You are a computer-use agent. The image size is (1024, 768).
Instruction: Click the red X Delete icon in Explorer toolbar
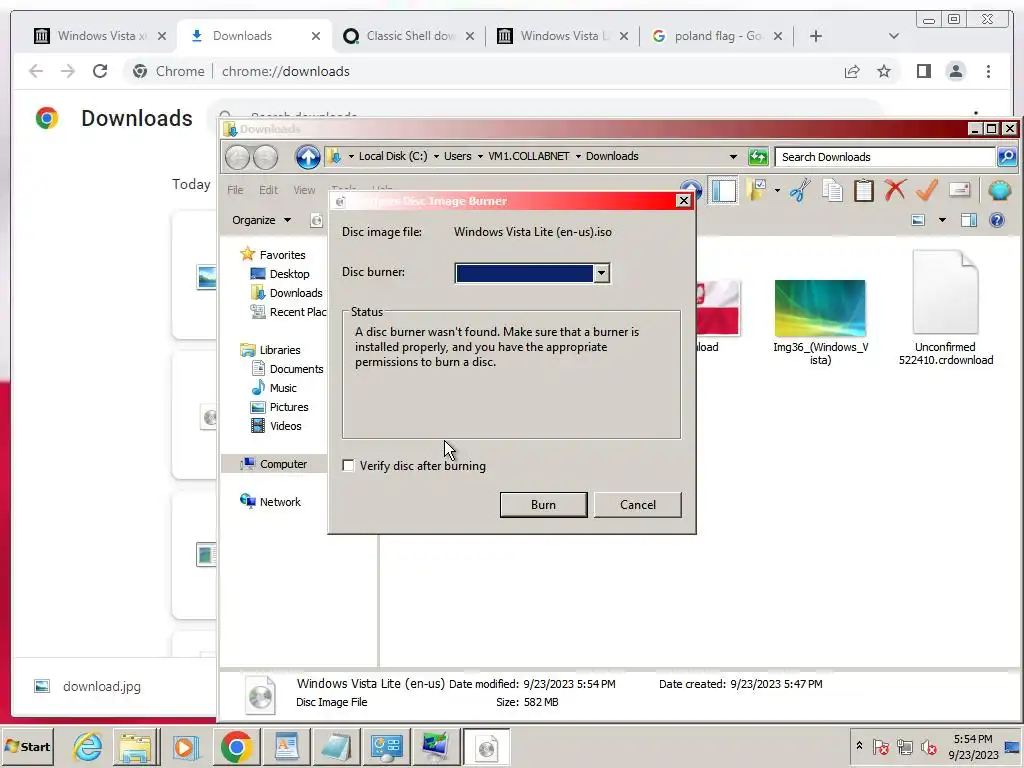(895, 191)
